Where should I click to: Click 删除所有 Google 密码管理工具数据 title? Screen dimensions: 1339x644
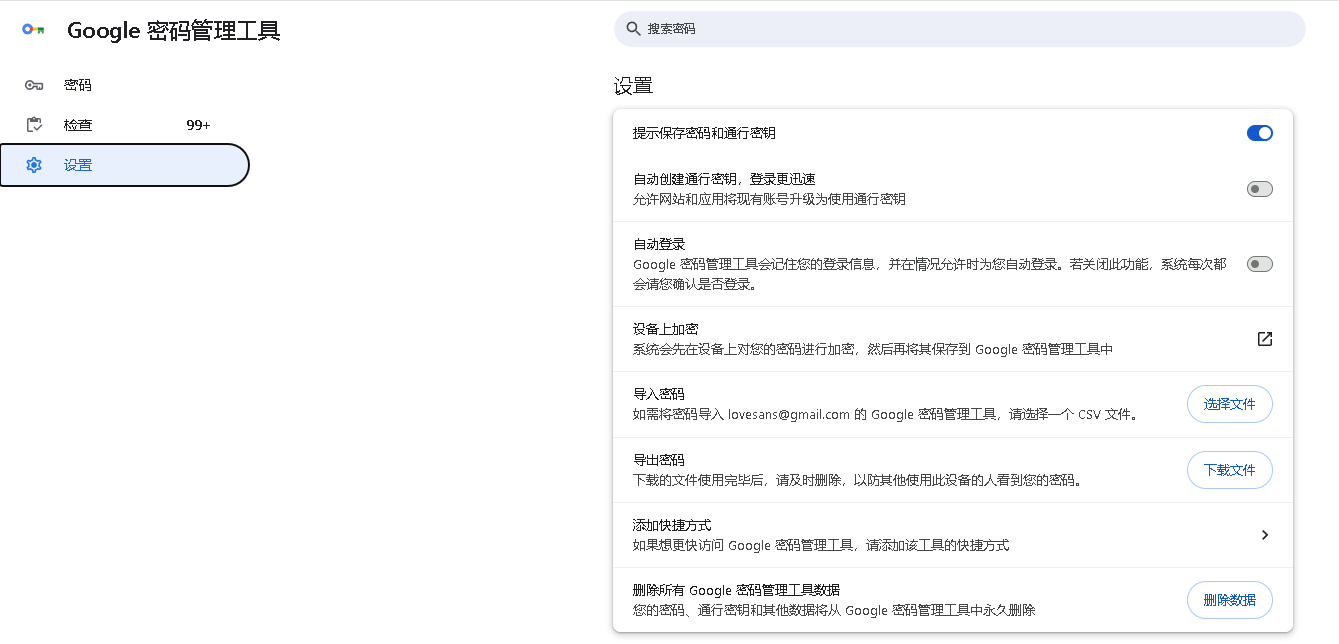(737, 590)
